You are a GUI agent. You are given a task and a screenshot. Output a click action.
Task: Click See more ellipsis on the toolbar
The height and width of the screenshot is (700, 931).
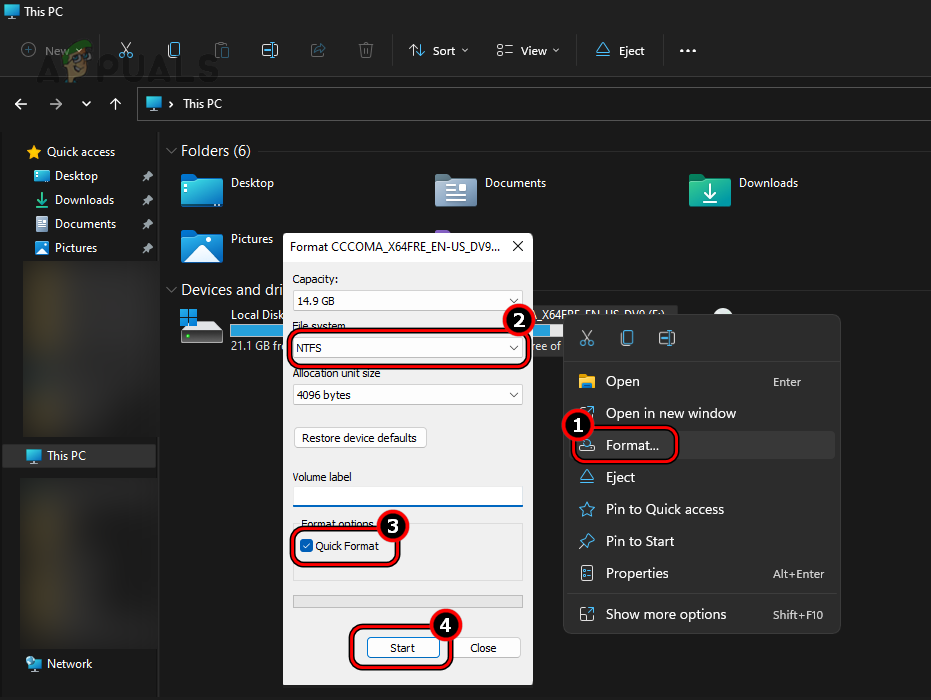click(687, 50)
